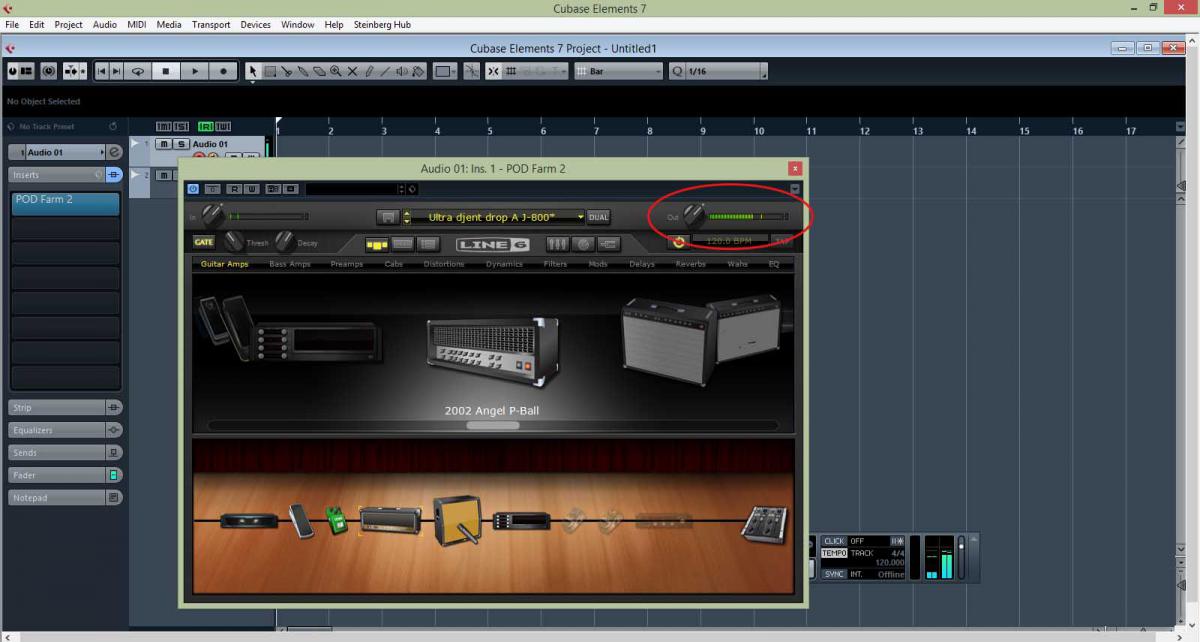Click the preset save disk icon

click(x=388, y=217)
